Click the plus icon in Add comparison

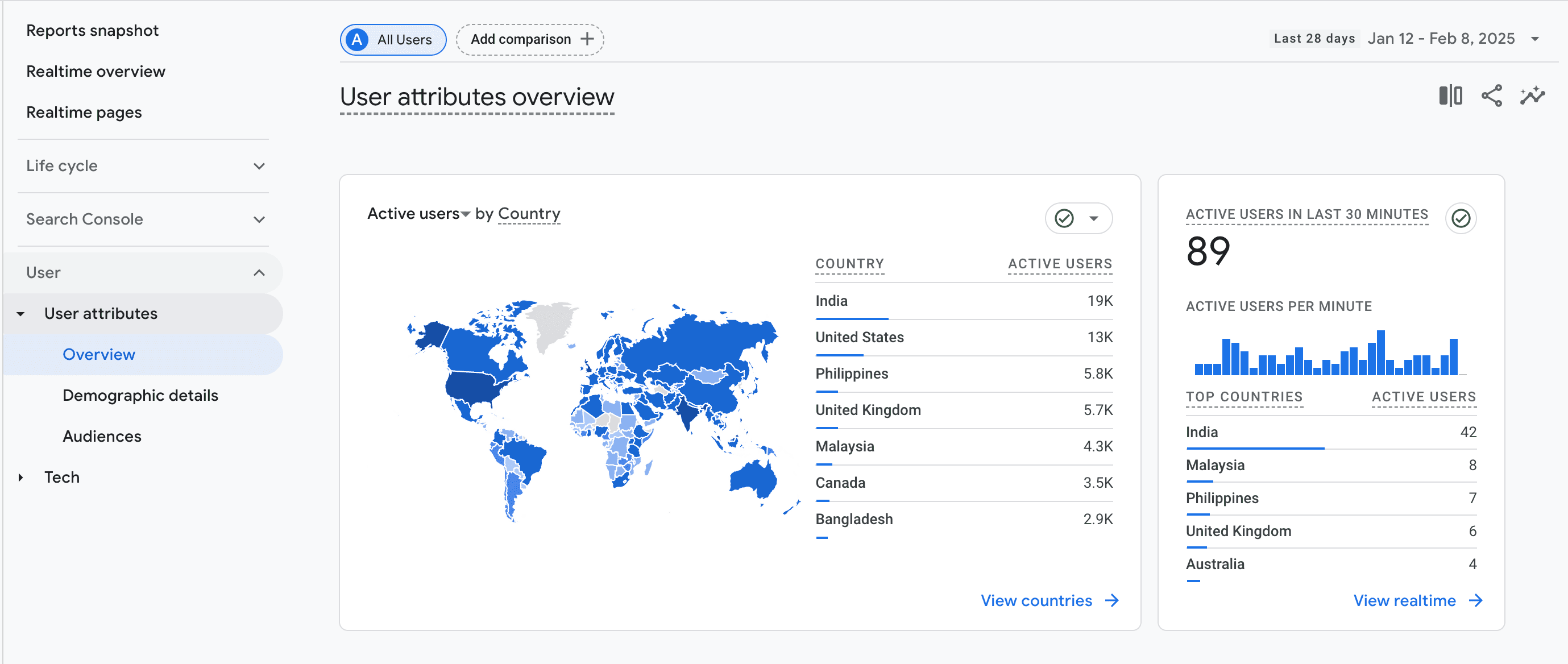(x=587, y=39)
